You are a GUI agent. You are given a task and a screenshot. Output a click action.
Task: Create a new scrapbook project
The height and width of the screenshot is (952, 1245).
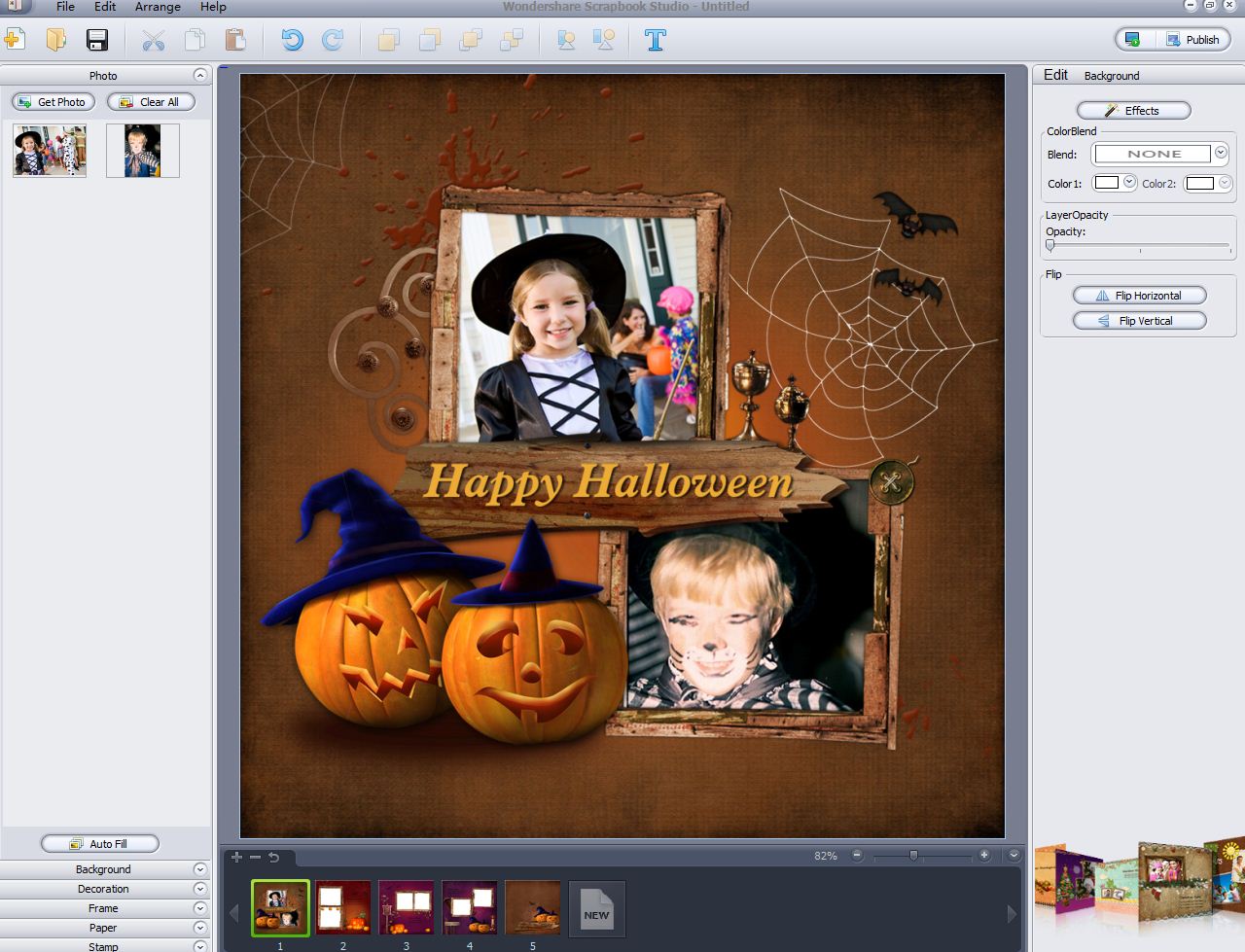pos(15,40)
